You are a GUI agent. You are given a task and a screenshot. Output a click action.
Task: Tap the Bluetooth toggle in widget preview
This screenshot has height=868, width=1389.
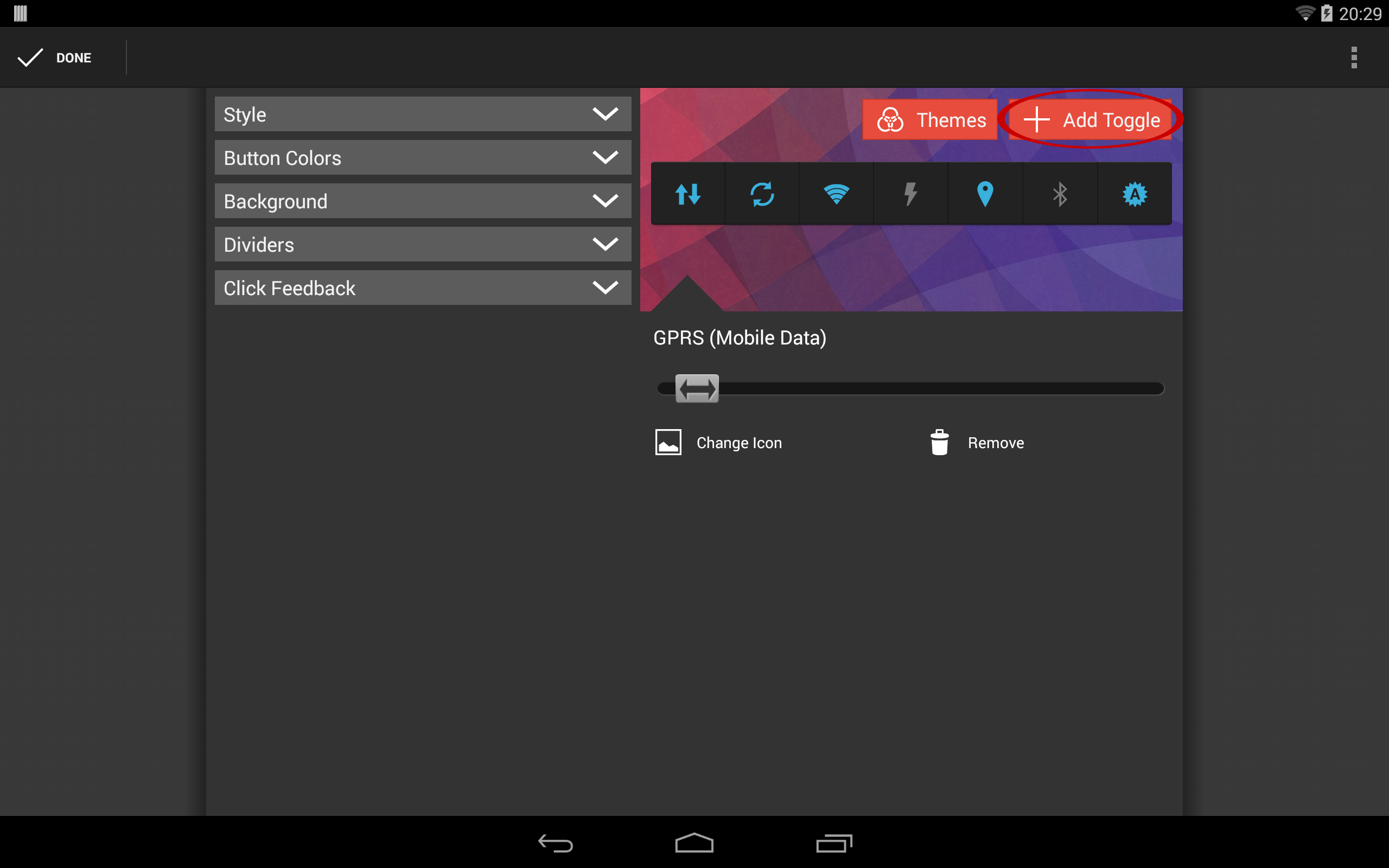point(1060,194)
